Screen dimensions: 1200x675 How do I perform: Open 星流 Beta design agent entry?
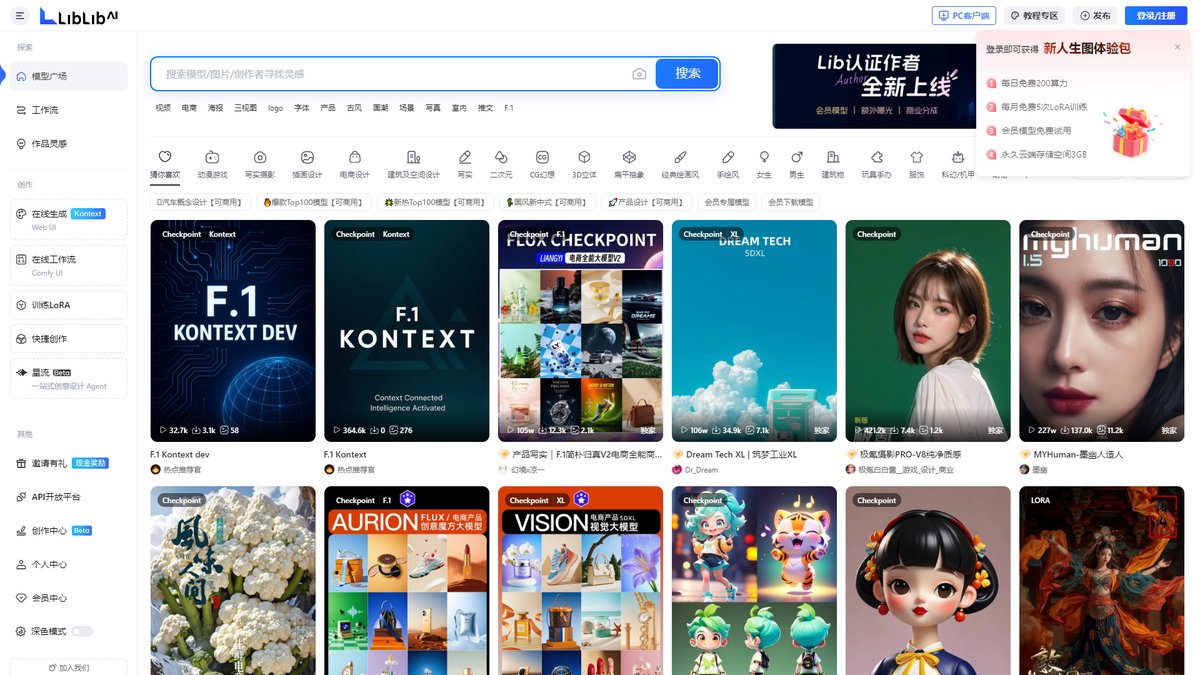coord(69,378)
